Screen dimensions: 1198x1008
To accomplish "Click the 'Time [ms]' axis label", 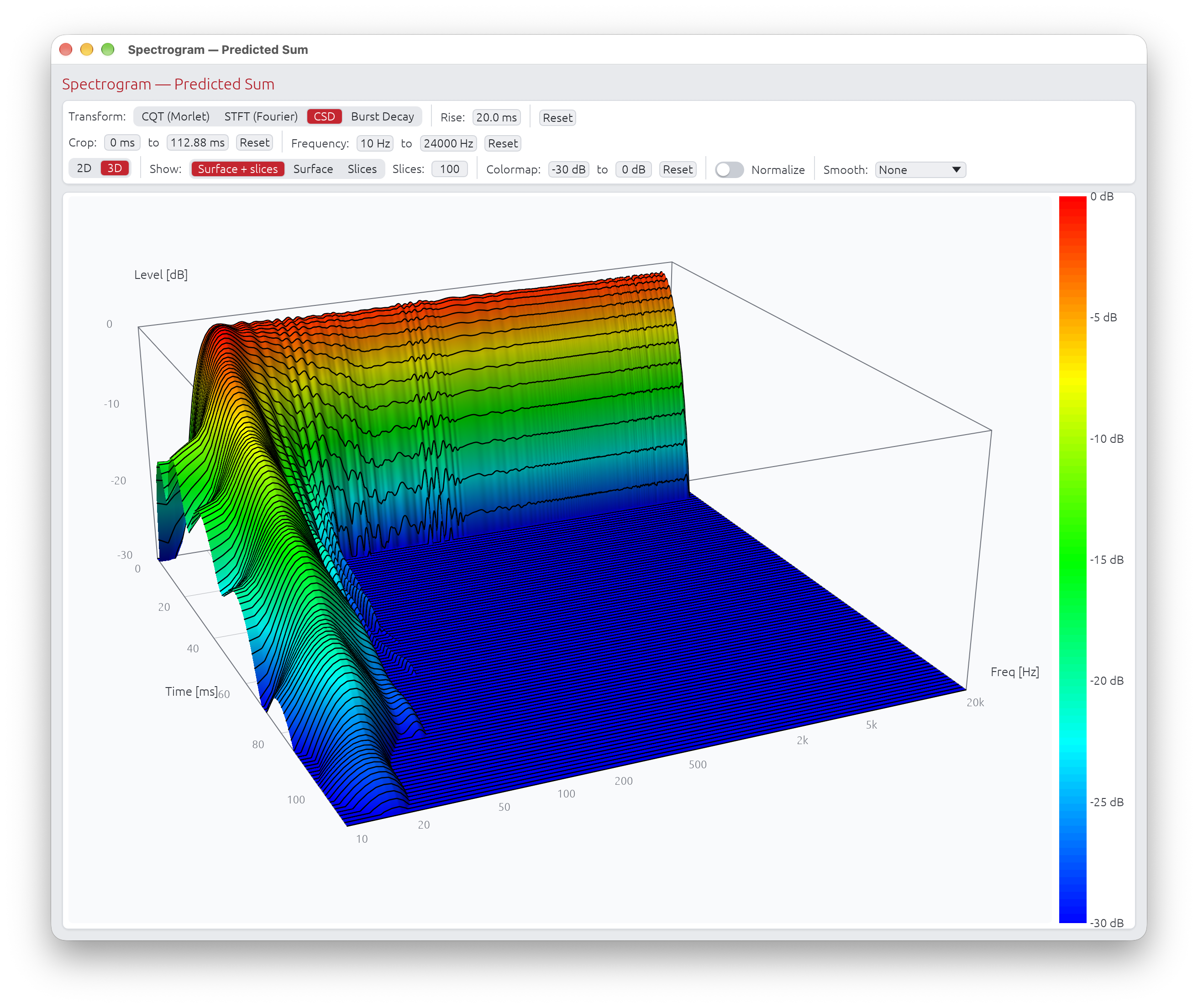I will click(191, 692).
